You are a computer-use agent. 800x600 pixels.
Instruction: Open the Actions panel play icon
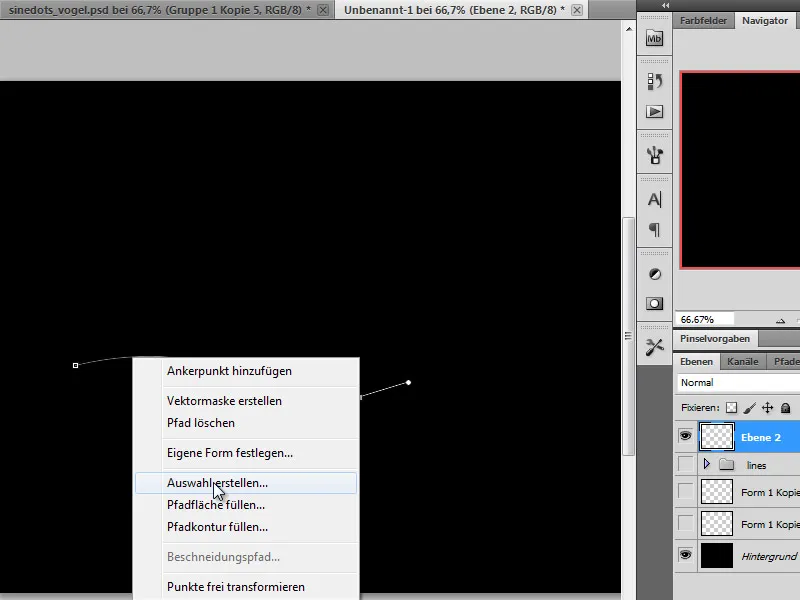(x=654, y=111)
